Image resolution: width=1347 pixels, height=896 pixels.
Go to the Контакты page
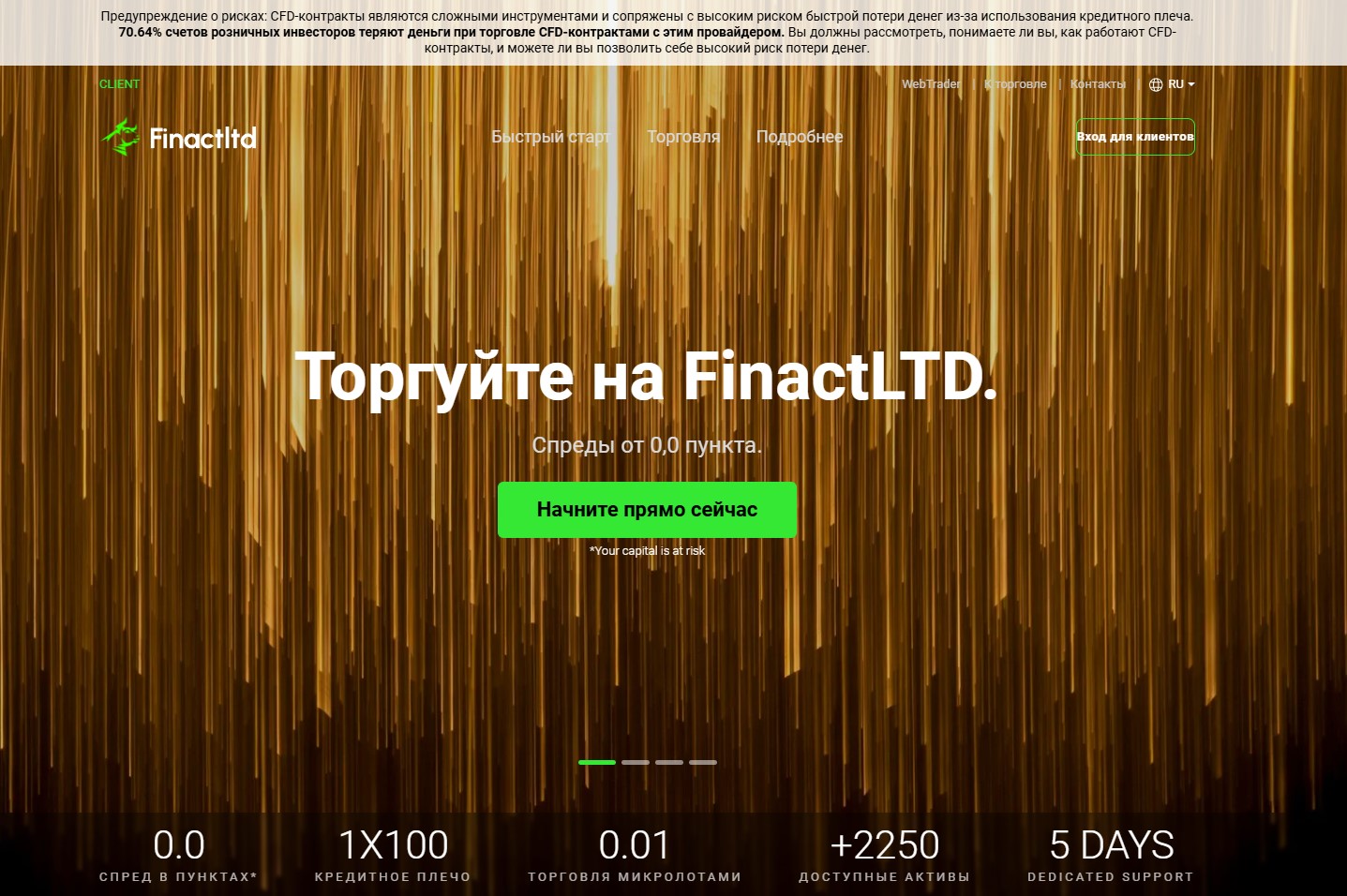[x=1098, y=84]
